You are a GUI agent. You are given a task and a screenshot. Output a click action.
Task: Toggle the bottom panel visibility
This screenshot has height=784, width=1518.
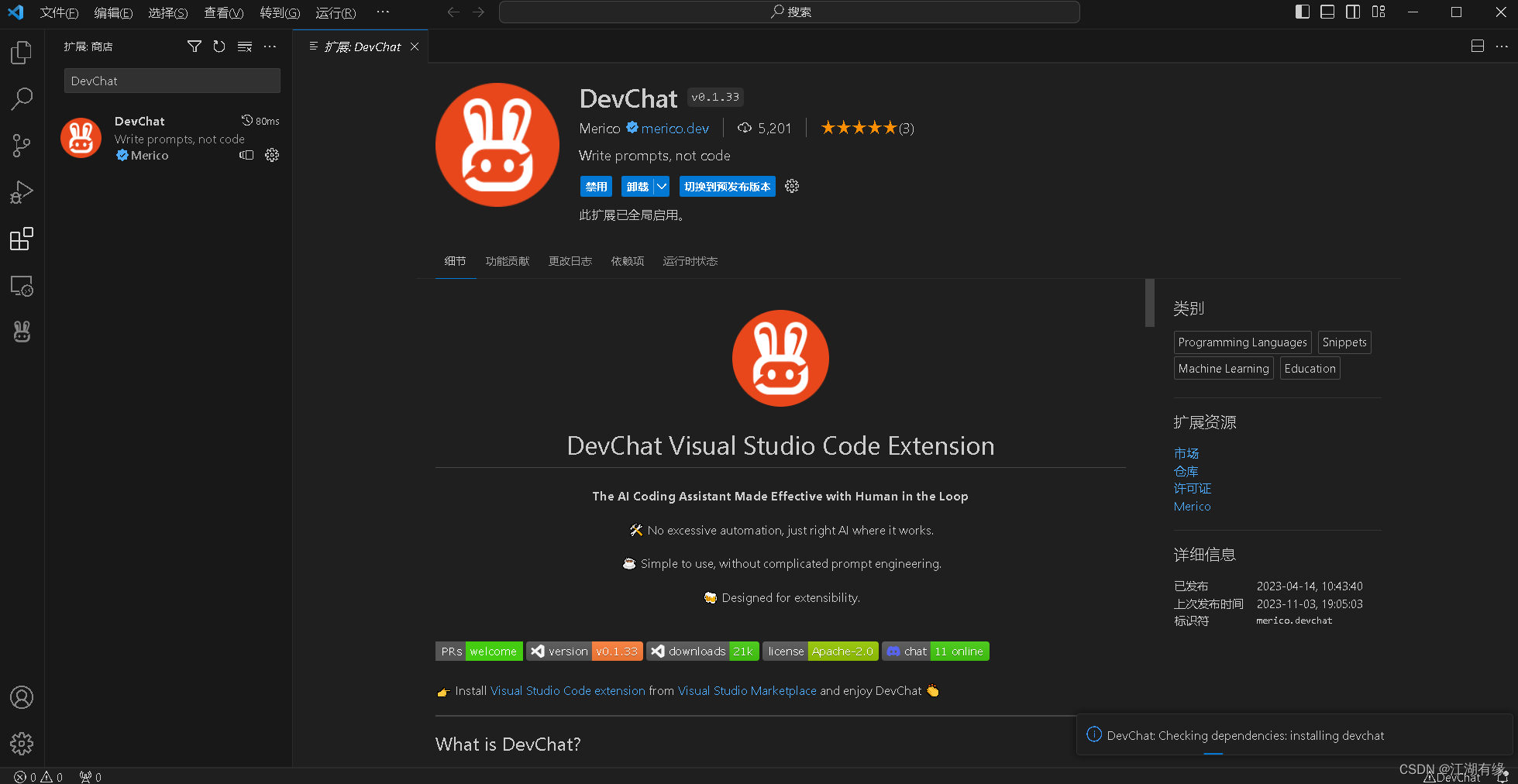tap(1327, 12)
